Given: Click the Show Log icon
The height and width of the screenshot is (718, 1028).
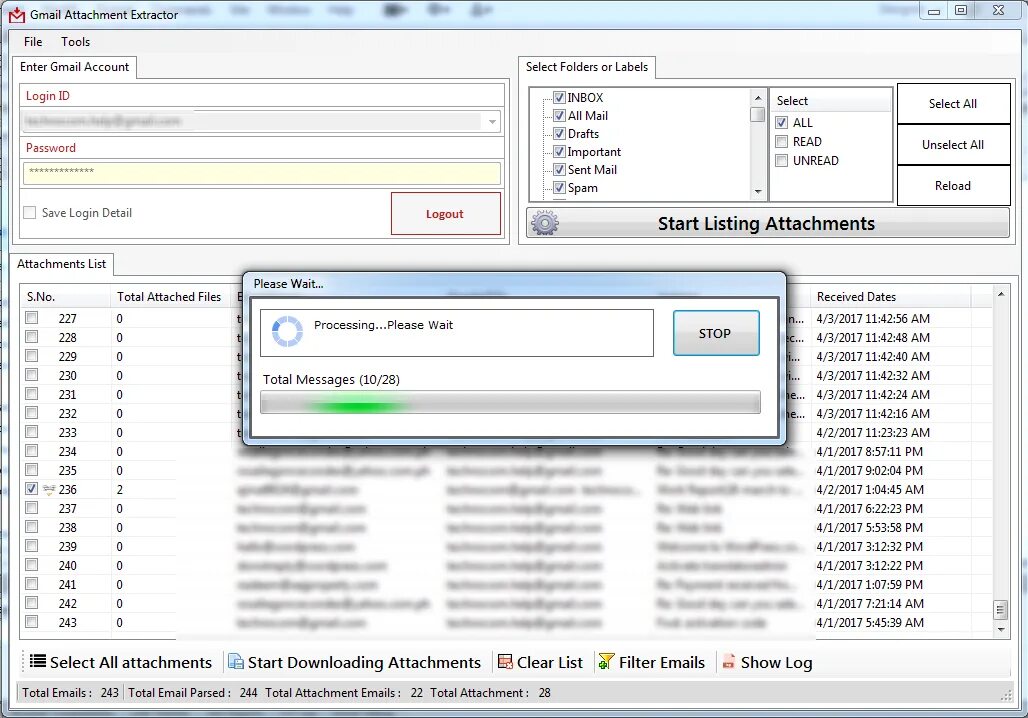Looking at the screenshot, I should click(728, 662).
